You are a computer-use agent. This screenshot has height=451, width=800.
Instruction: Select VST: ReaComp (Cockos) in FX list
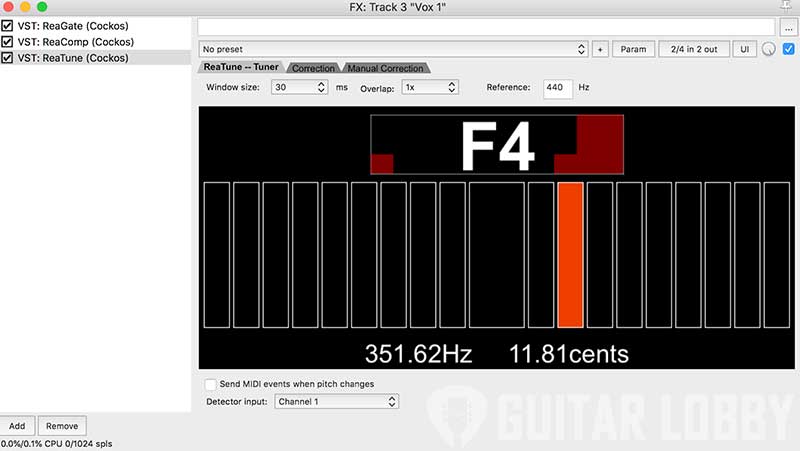pyautogui.click(x=76, y=42)
